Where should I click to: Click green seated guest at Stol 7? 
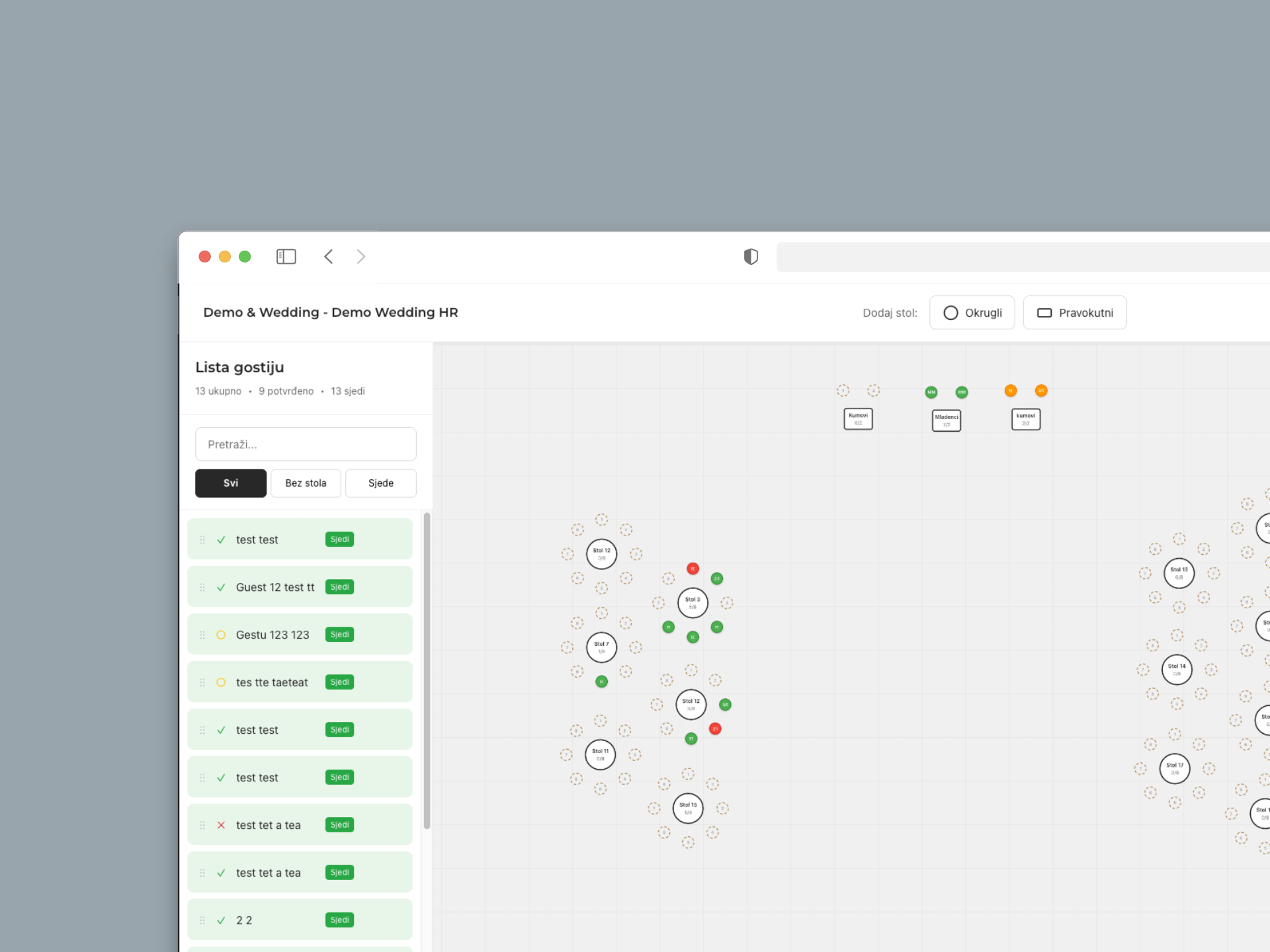tap(601, 682)
